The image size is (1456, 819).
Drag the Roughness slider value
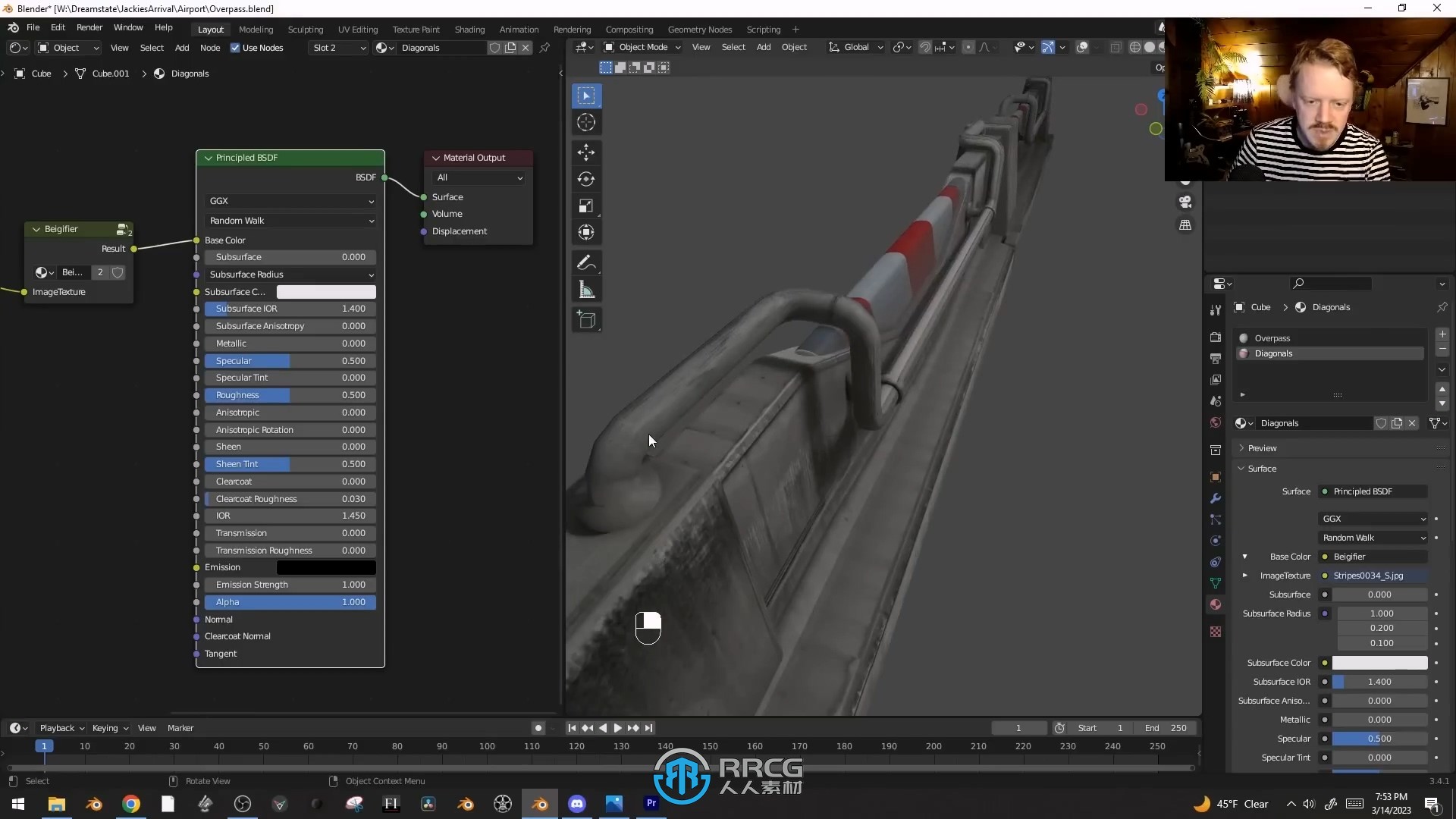point(290,394)
